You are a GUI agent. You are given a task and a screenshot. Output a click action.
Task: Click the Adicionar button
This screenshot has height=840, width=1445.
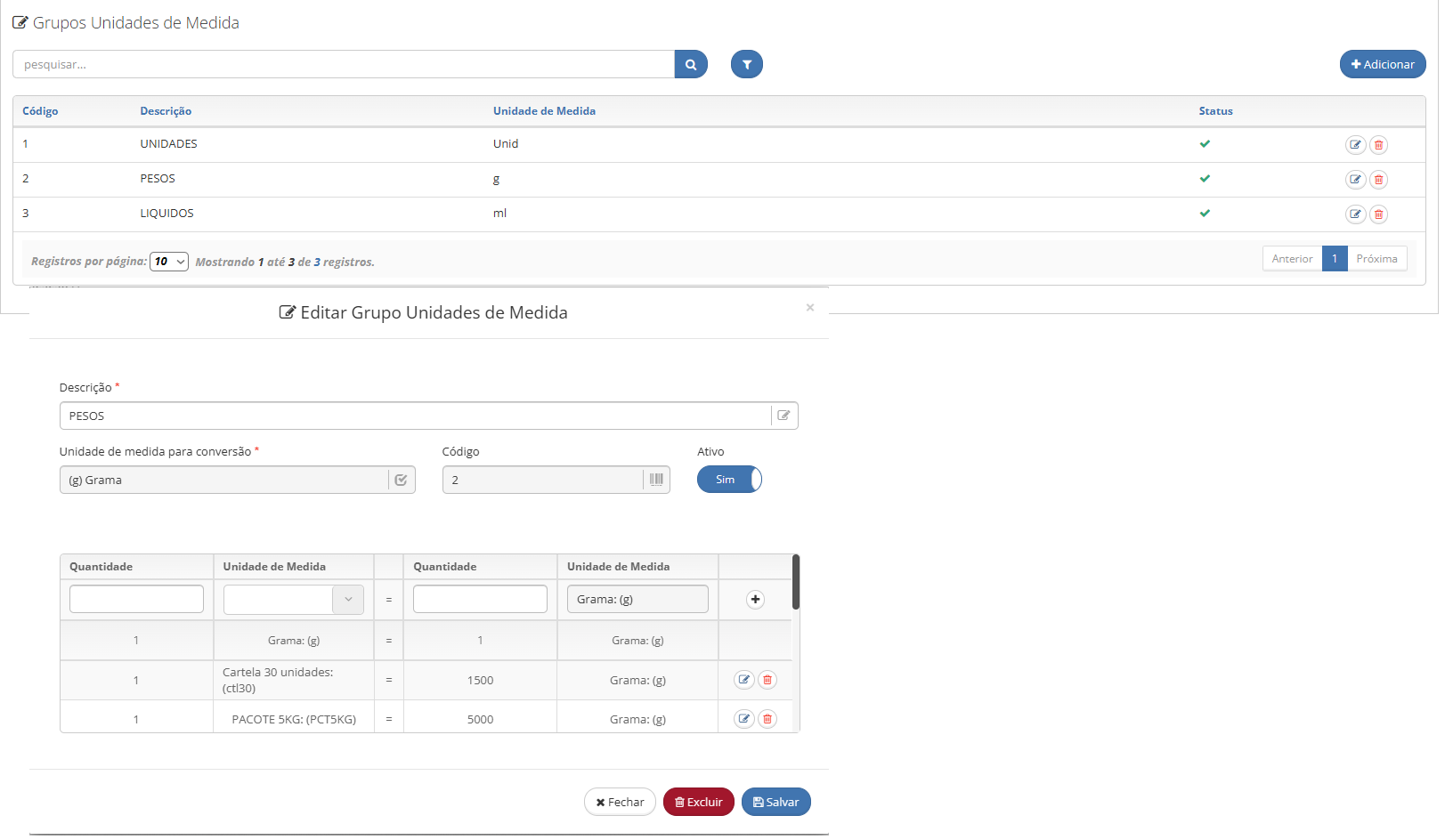[x=1383, y=64]
